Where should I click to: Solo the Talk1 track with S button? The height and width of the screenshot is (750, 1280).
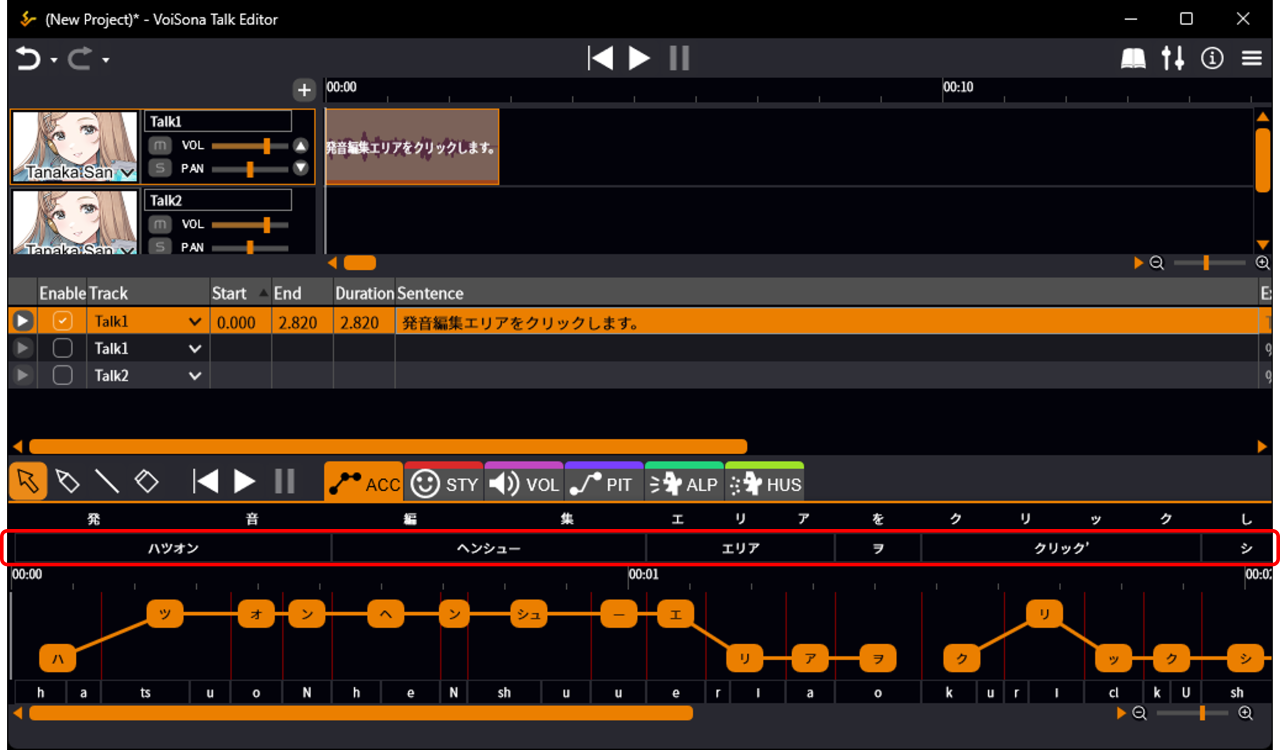159,168
